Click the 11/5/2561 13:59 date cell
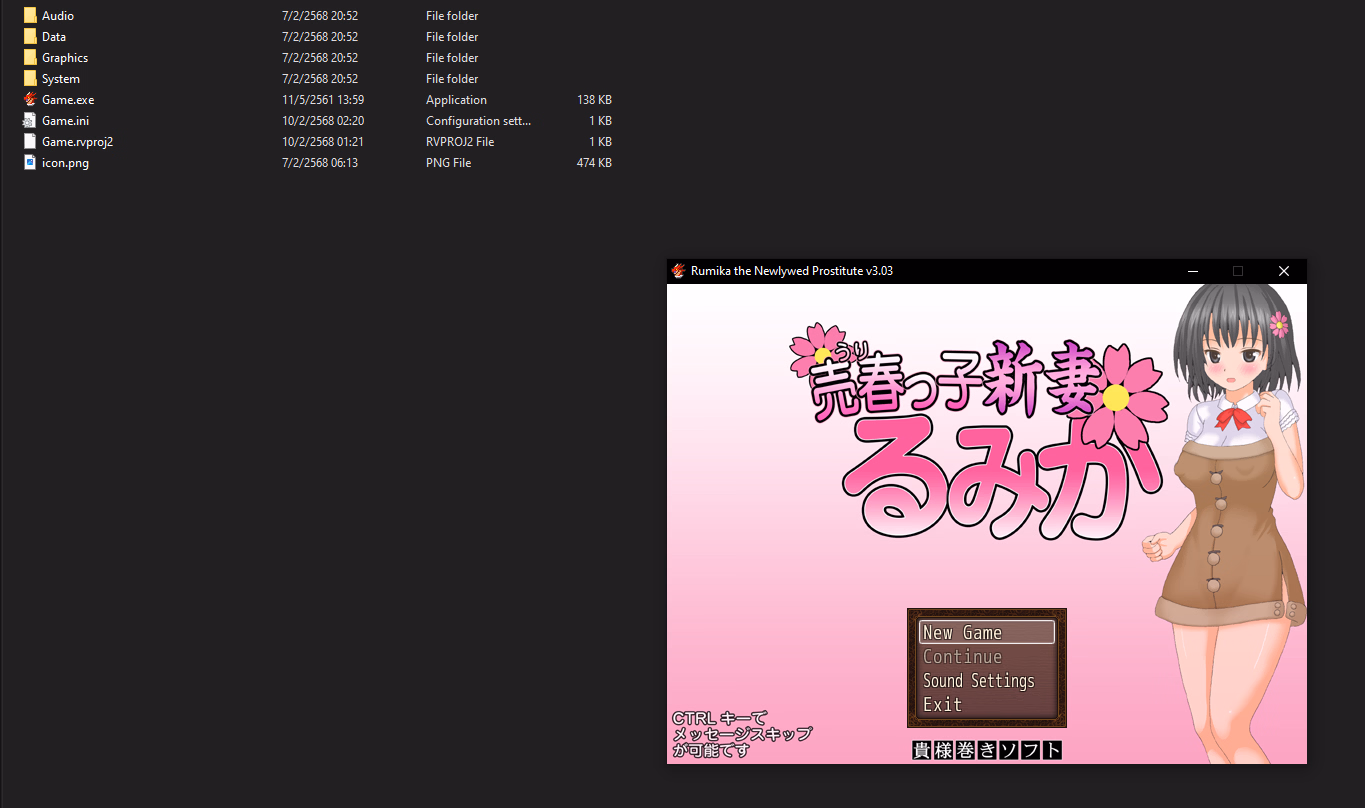1365x808 pixels. pyautogui.click(x=323, y=100)
